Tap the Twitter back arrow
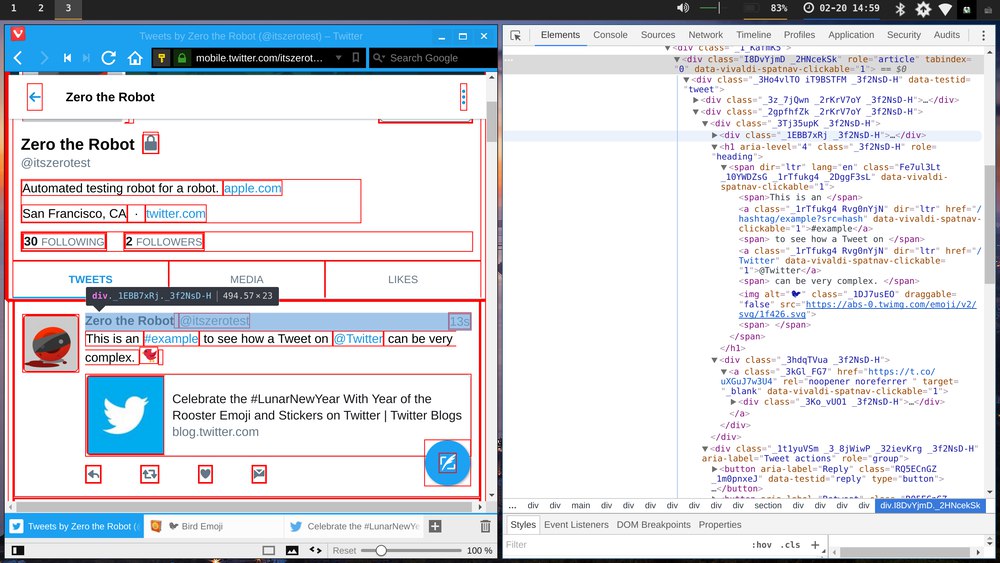The image size is (1000, 563). (34, 97)
